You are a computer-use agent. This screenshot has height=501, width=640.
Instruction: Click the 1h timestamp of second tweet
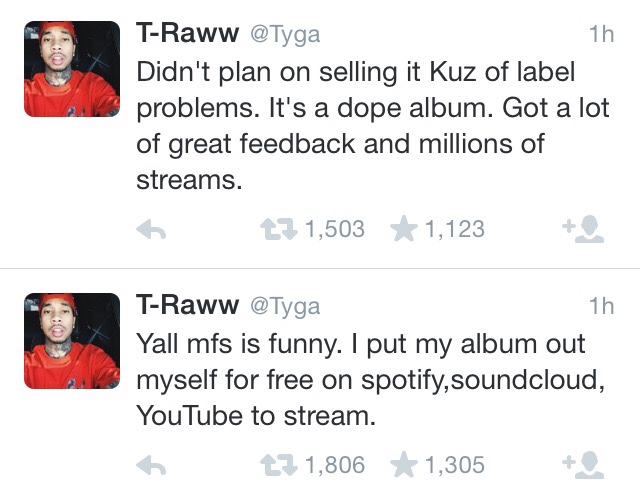pyautogui.click(x=602, y=306)
